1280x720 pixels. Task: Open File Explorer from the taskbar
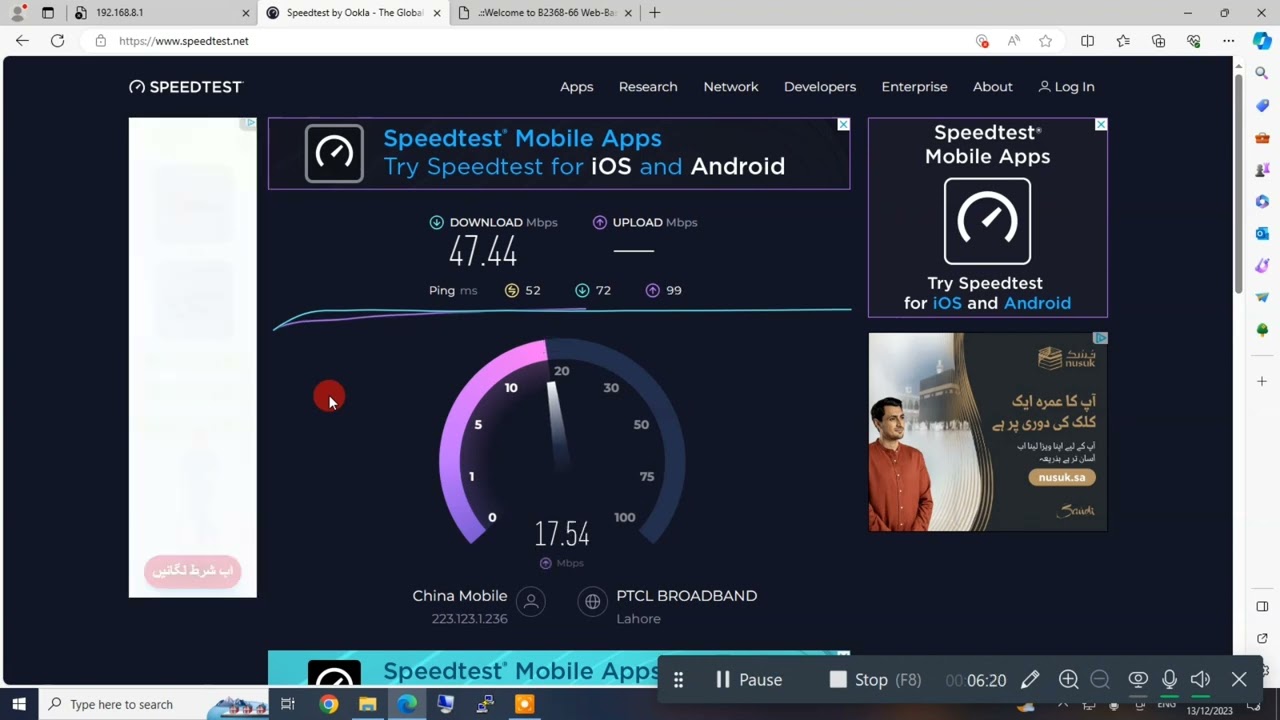(x=367, y=704)
